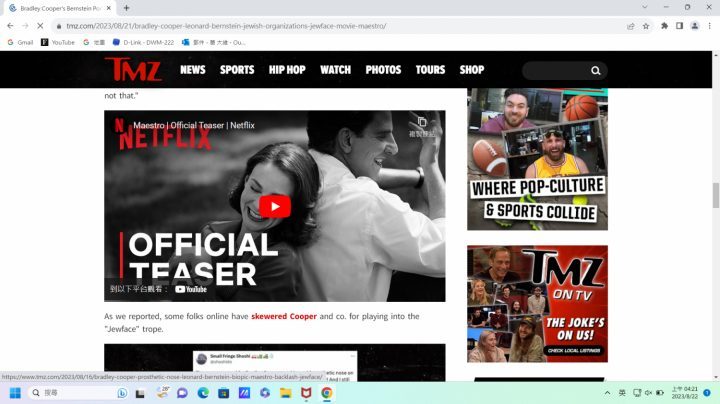Open clock and calendar flyout

pos(685,393)
